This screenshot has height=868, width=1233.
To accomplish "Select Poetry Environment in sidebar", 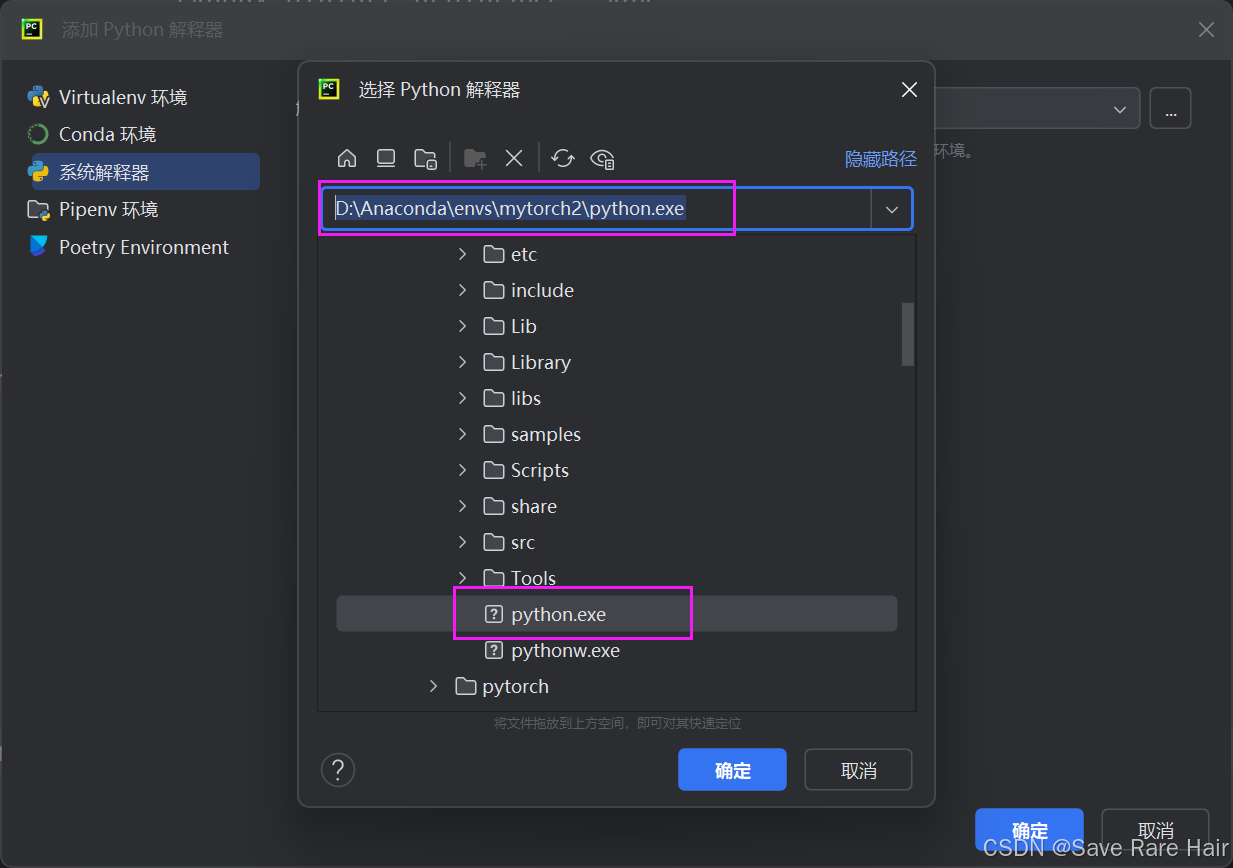I will click(144, 247).
